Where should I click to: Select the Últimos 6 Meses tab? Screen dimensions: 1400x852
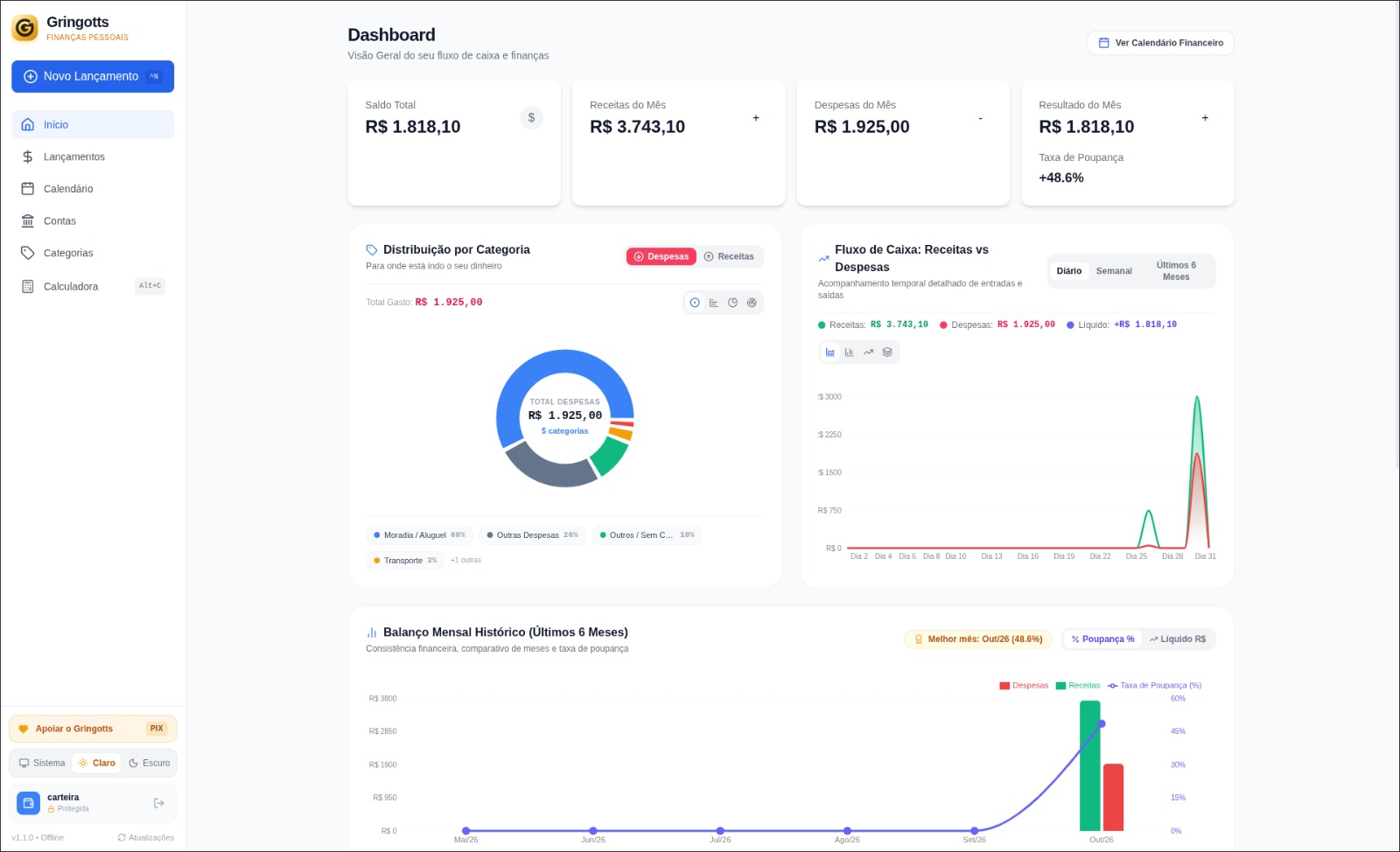(1176, 271)
